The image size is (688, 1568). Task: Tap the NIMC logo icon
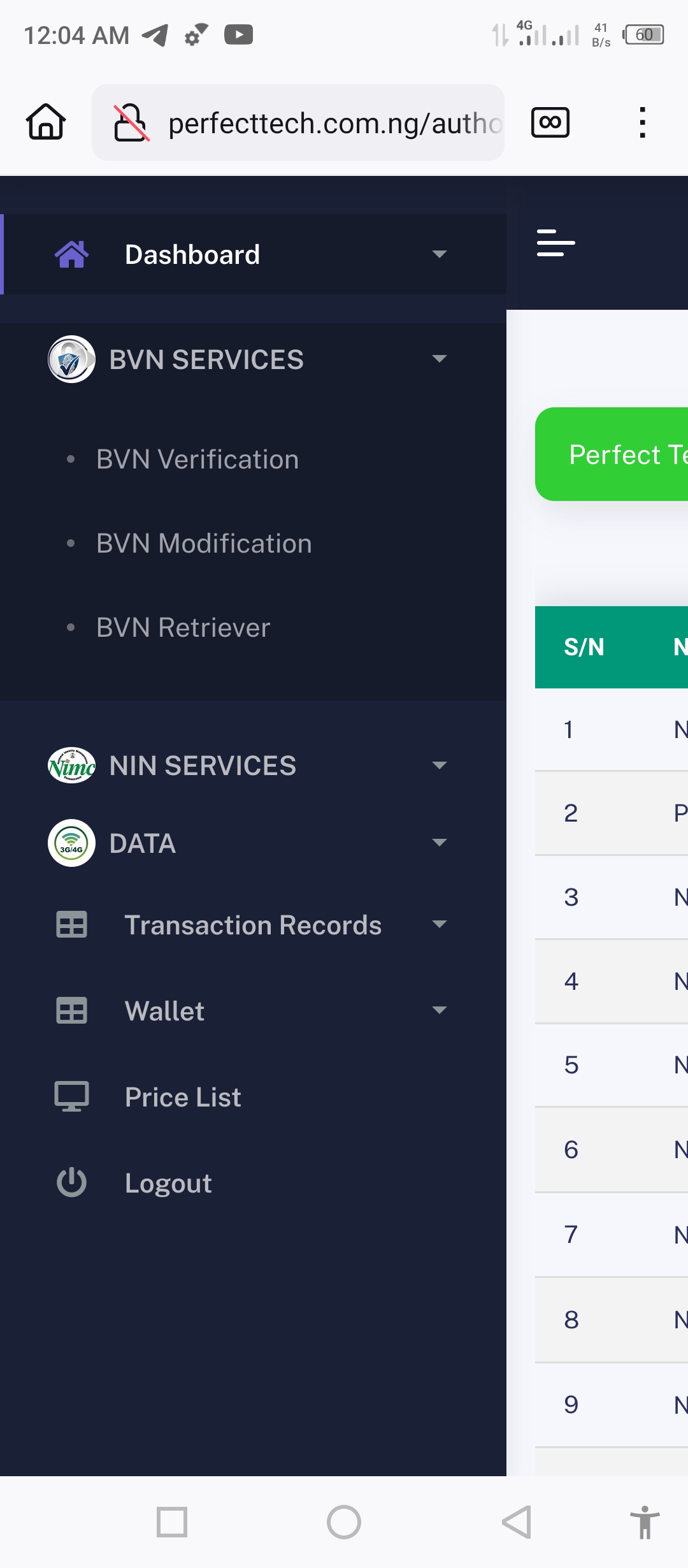click(71, 765)
